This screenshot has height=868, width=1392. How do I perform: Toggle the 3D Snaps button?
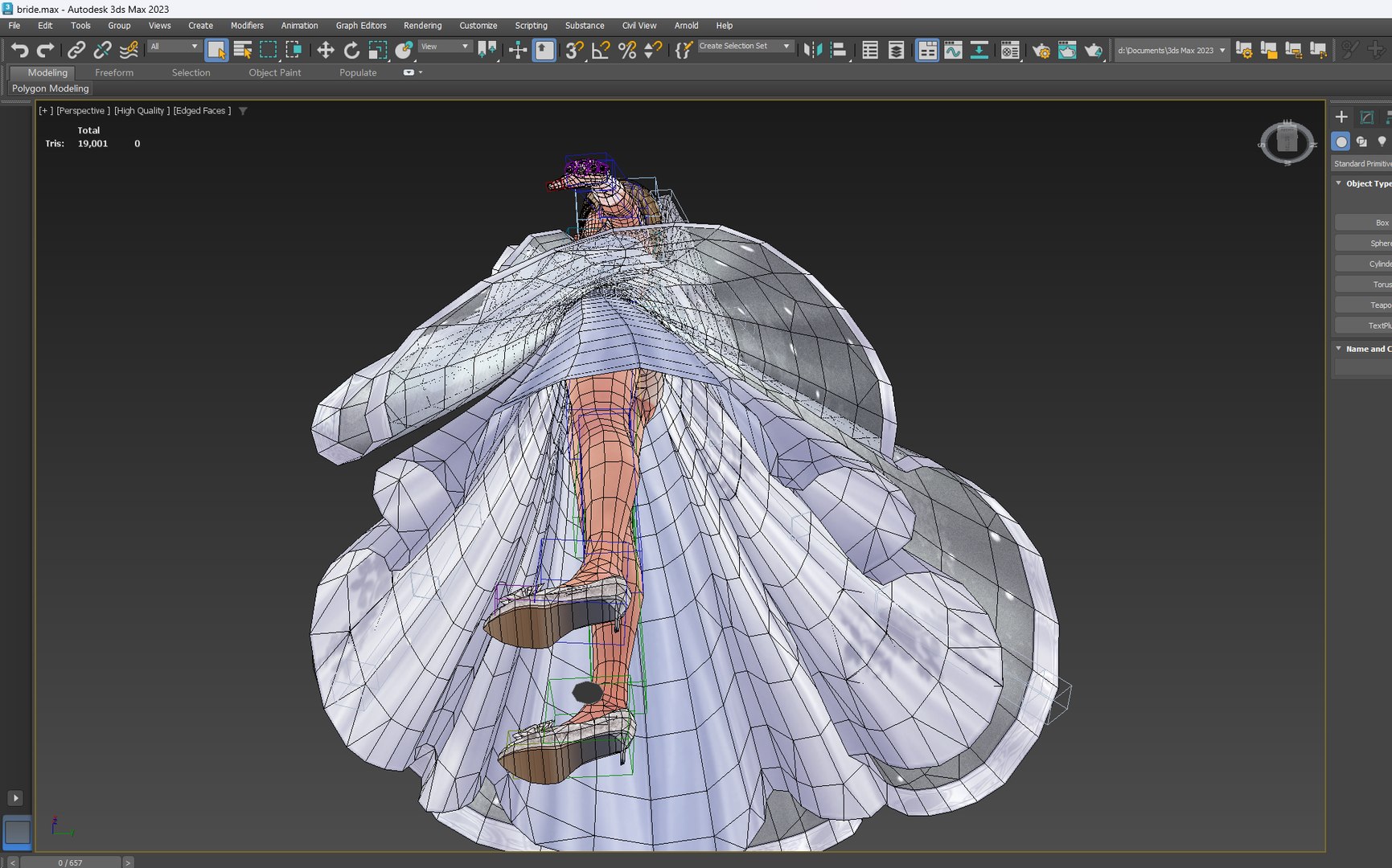(x=573, y=51)
